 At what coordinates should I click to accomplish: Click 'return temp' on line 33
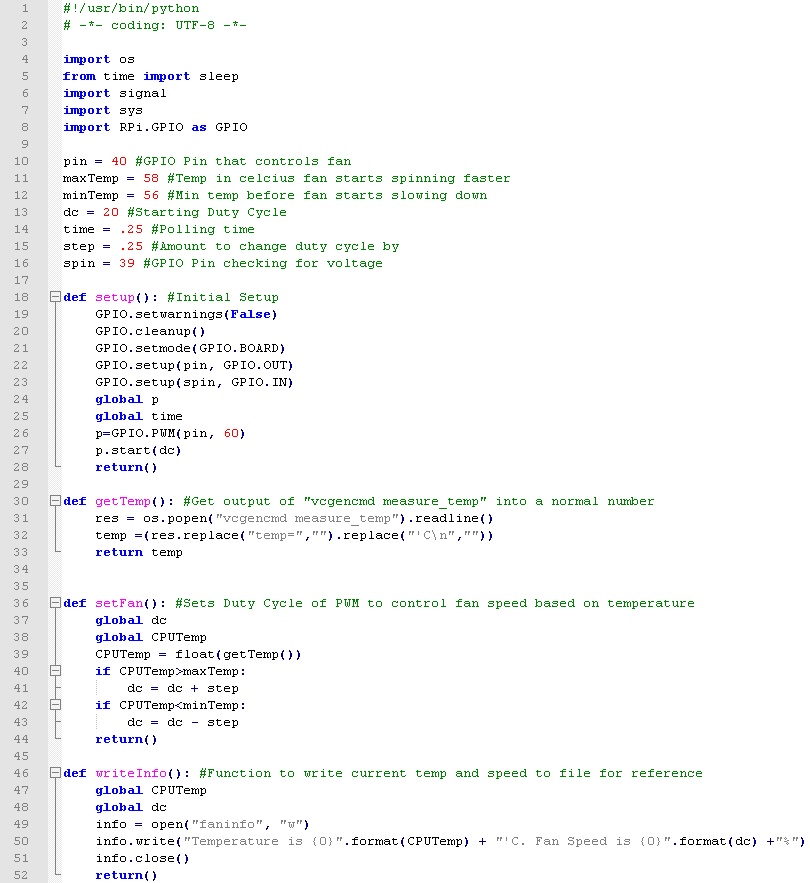pos(139,552)
